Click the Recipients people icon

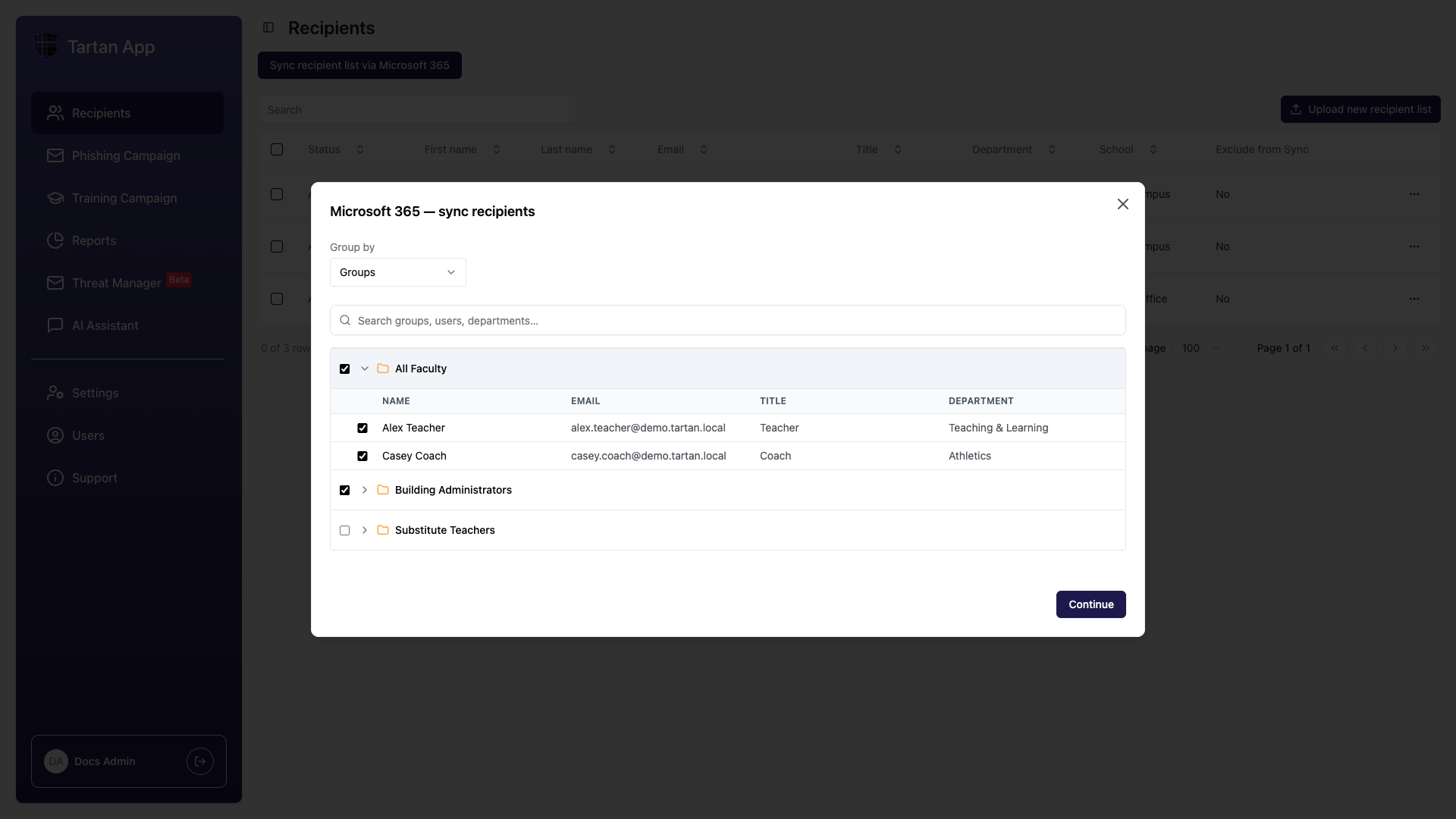click(x=55, y=113)
